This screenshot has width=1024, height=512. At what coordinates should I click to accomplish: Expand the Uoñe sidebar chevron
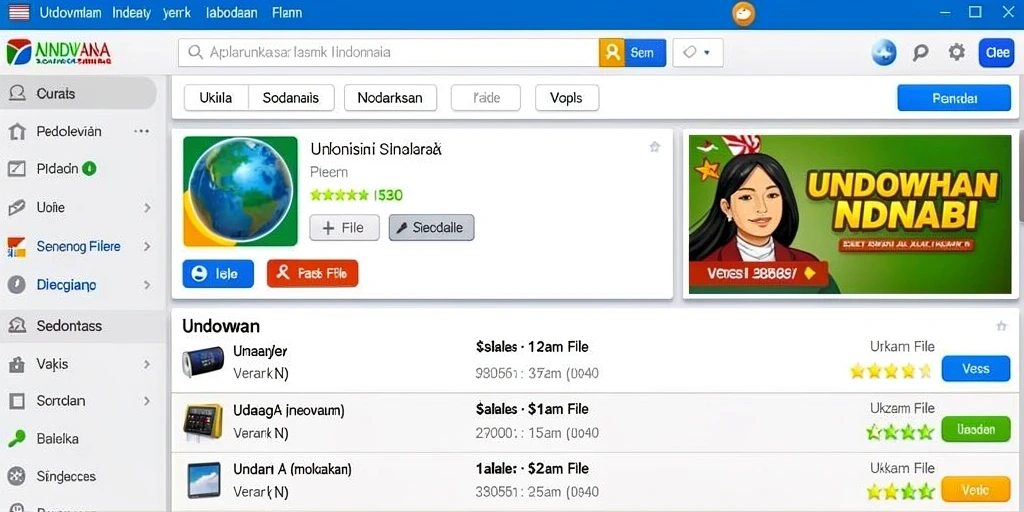coord(147,208)
